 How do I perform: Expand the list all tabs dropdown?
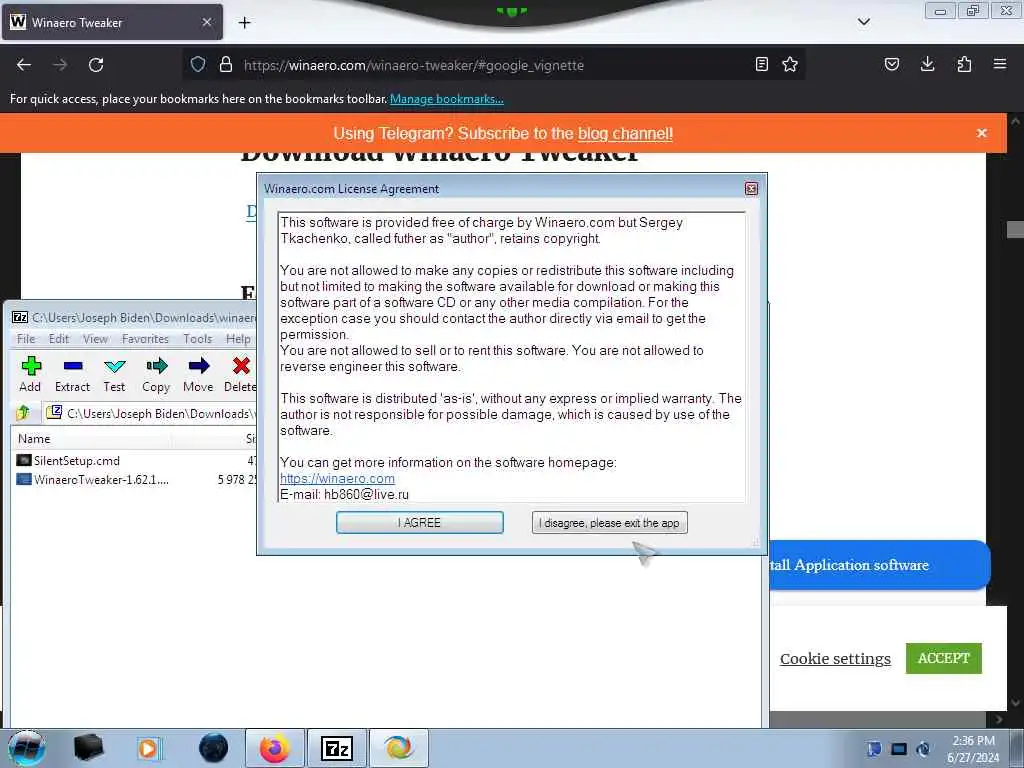(863, 22)
